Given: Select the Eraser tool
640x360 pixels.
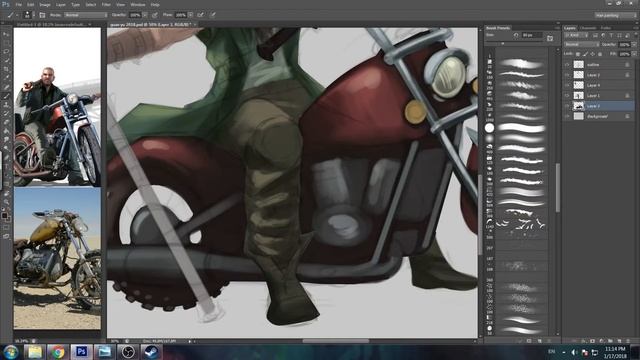Looking at the screenshot, I should click(6, 122).
